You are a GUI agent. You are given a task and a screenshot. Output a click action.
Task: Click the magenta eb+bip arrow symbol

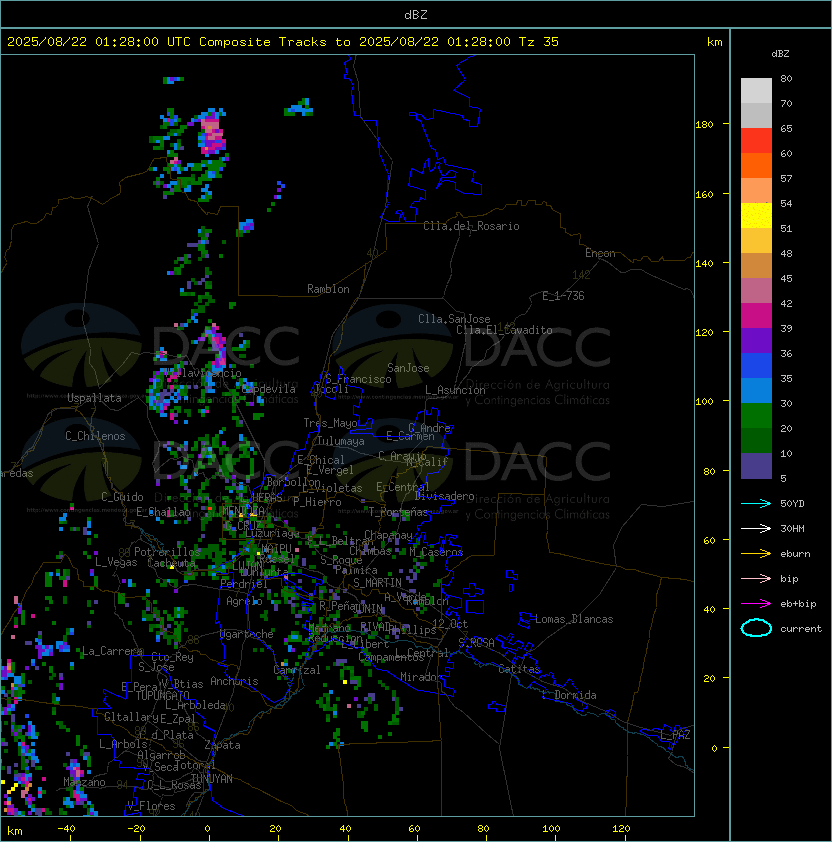(756, 604)
